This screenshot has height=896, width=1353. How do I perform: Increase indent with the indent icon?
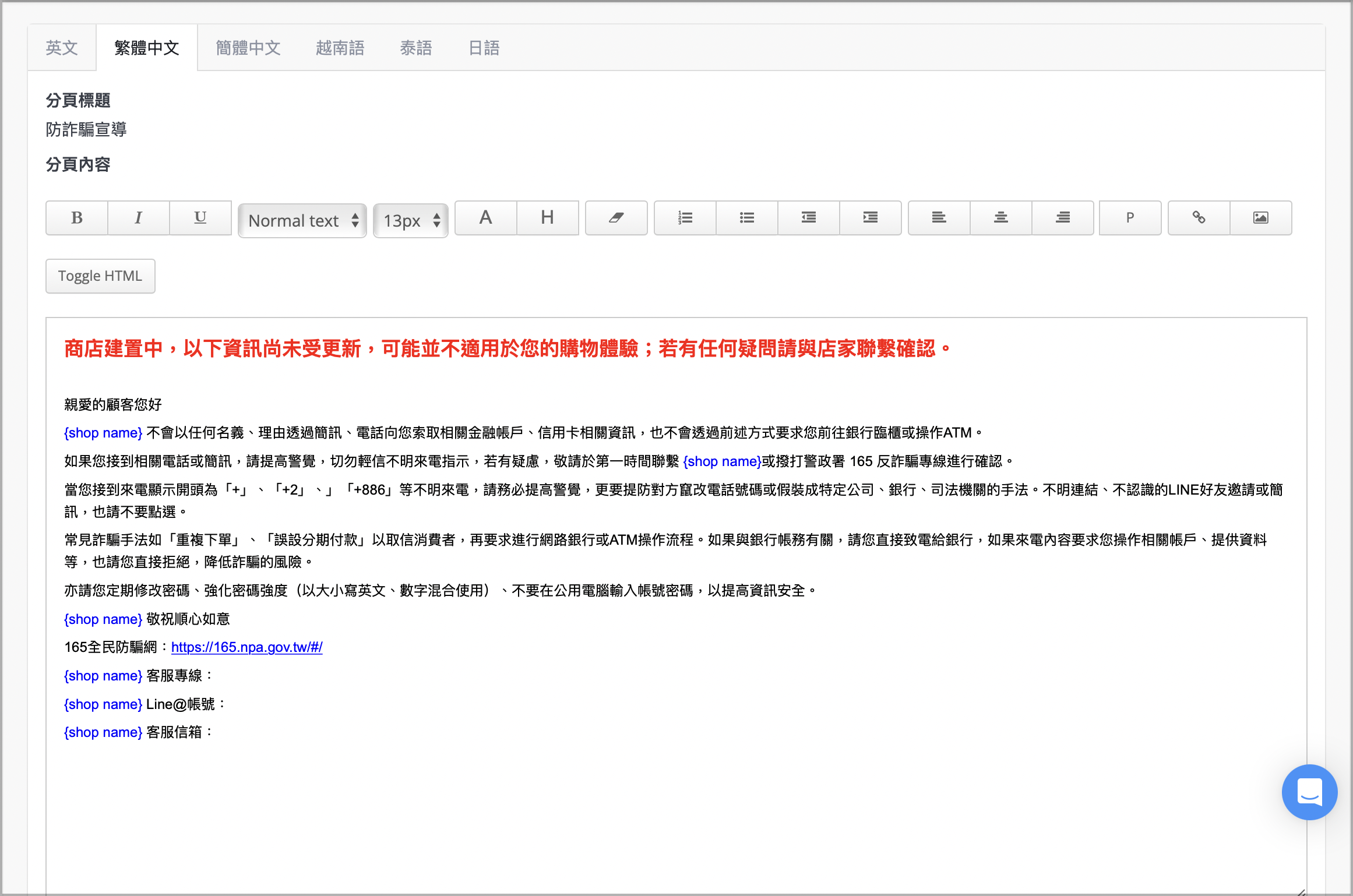(871, 218)
